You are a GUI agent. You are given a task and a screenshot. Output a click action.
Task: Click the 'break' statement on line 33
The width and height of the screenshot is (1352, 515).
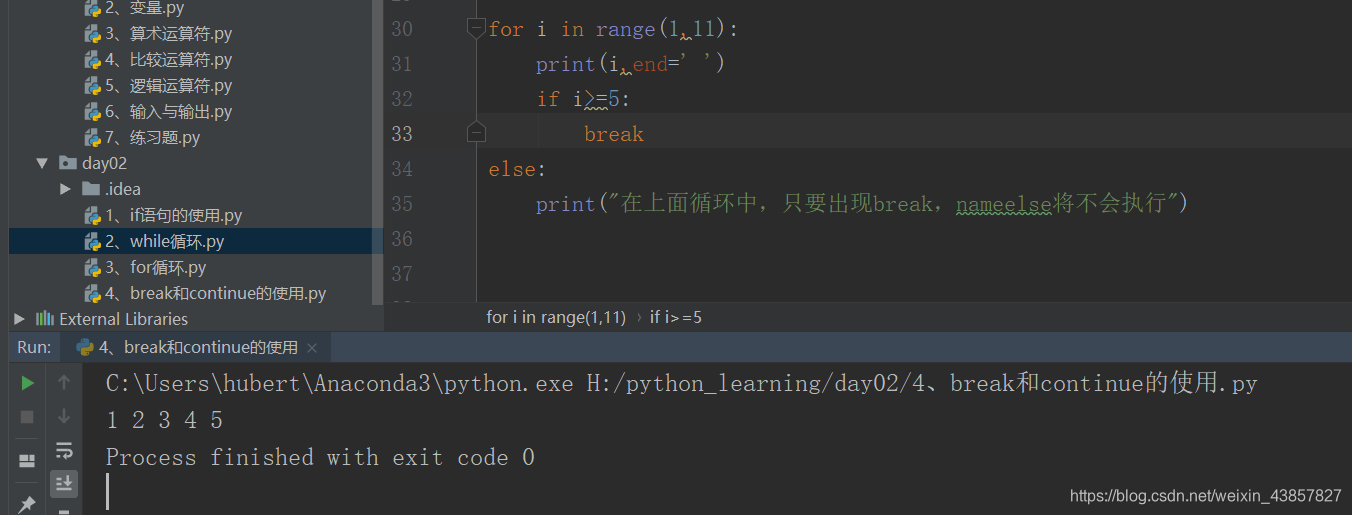coord(614,134)
